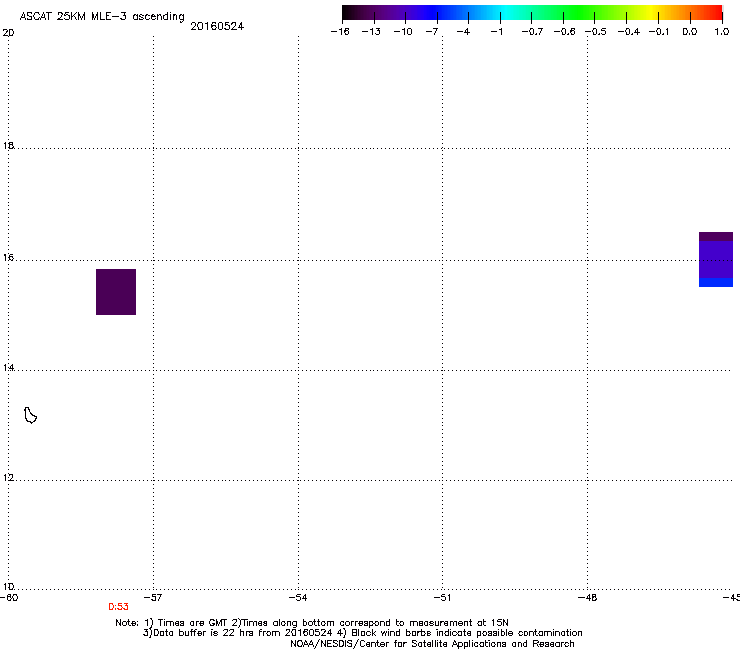The height and width of the screenshot is (650, 740).
Task: Click the date label 20160524 in the header
Action: point(217,26)
